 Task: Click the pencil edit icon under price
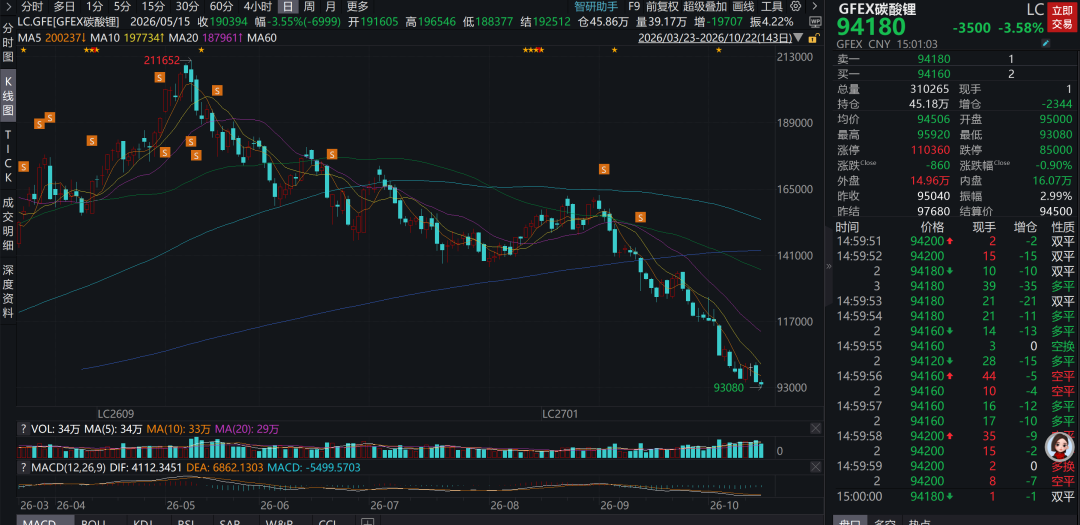1046,43
